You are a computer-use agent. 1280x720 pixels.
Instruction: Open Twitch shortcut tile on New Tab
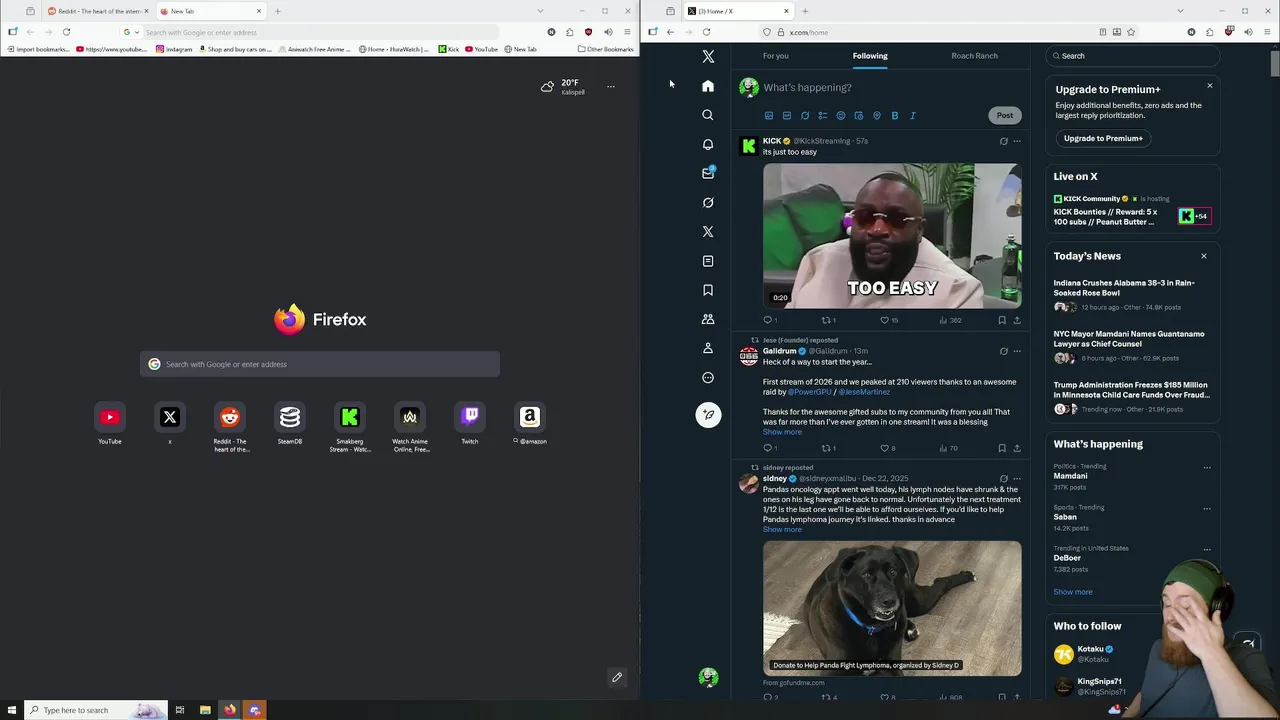pyautogui.click(x=470, y=424)
